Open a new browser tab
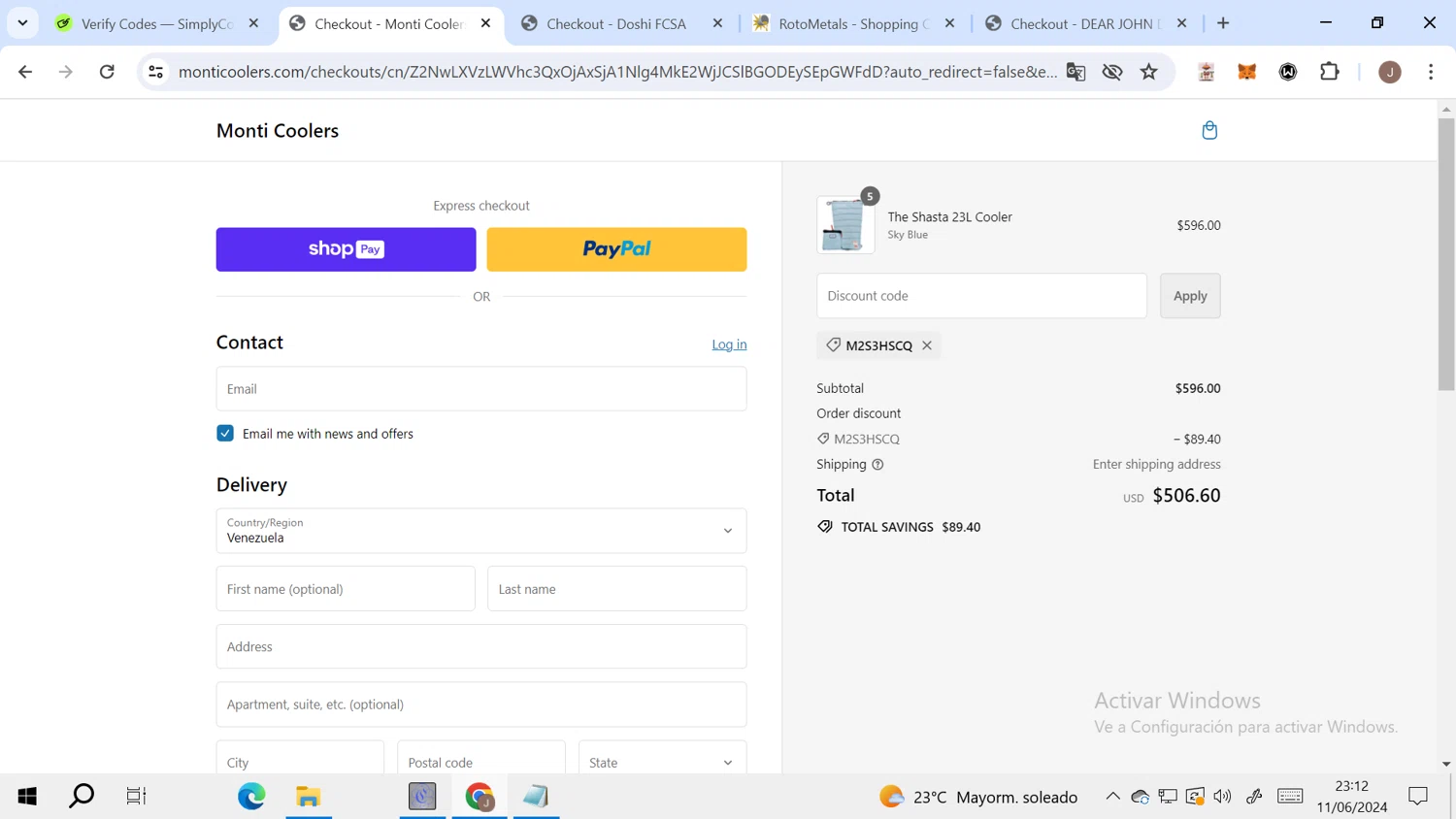Screen dimensions: 1456x819 (x=1223, y=23)
